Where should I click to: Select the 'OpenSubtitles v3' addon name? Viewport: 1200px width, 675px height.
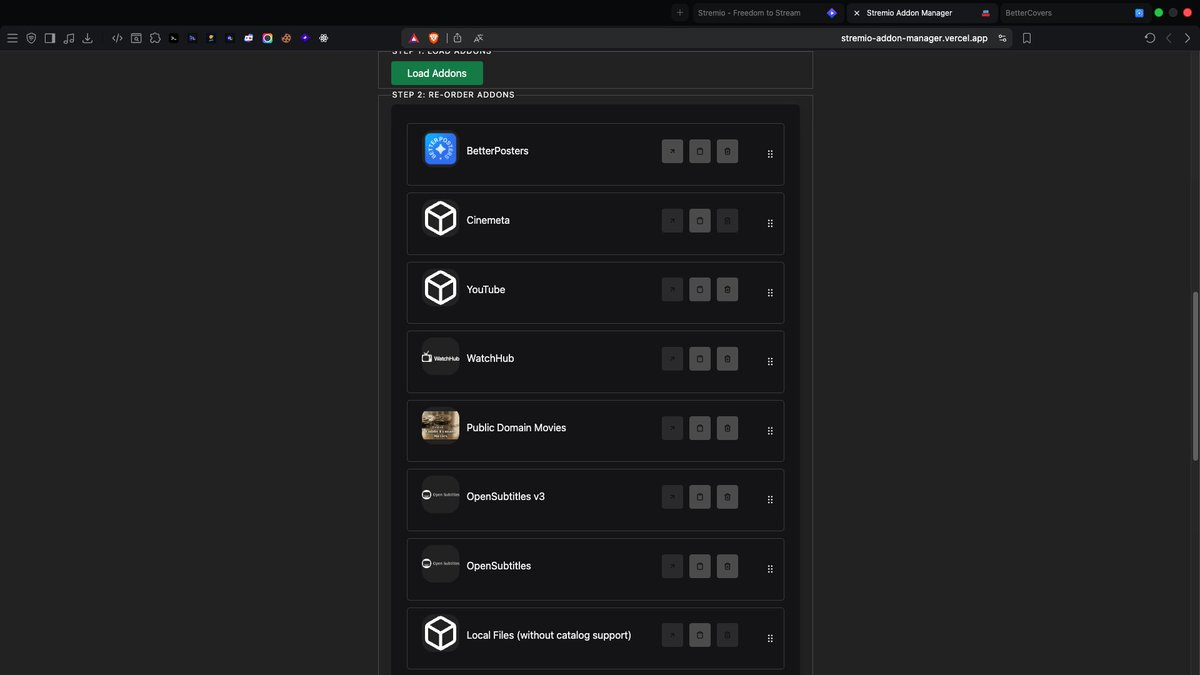coord(506,496)
